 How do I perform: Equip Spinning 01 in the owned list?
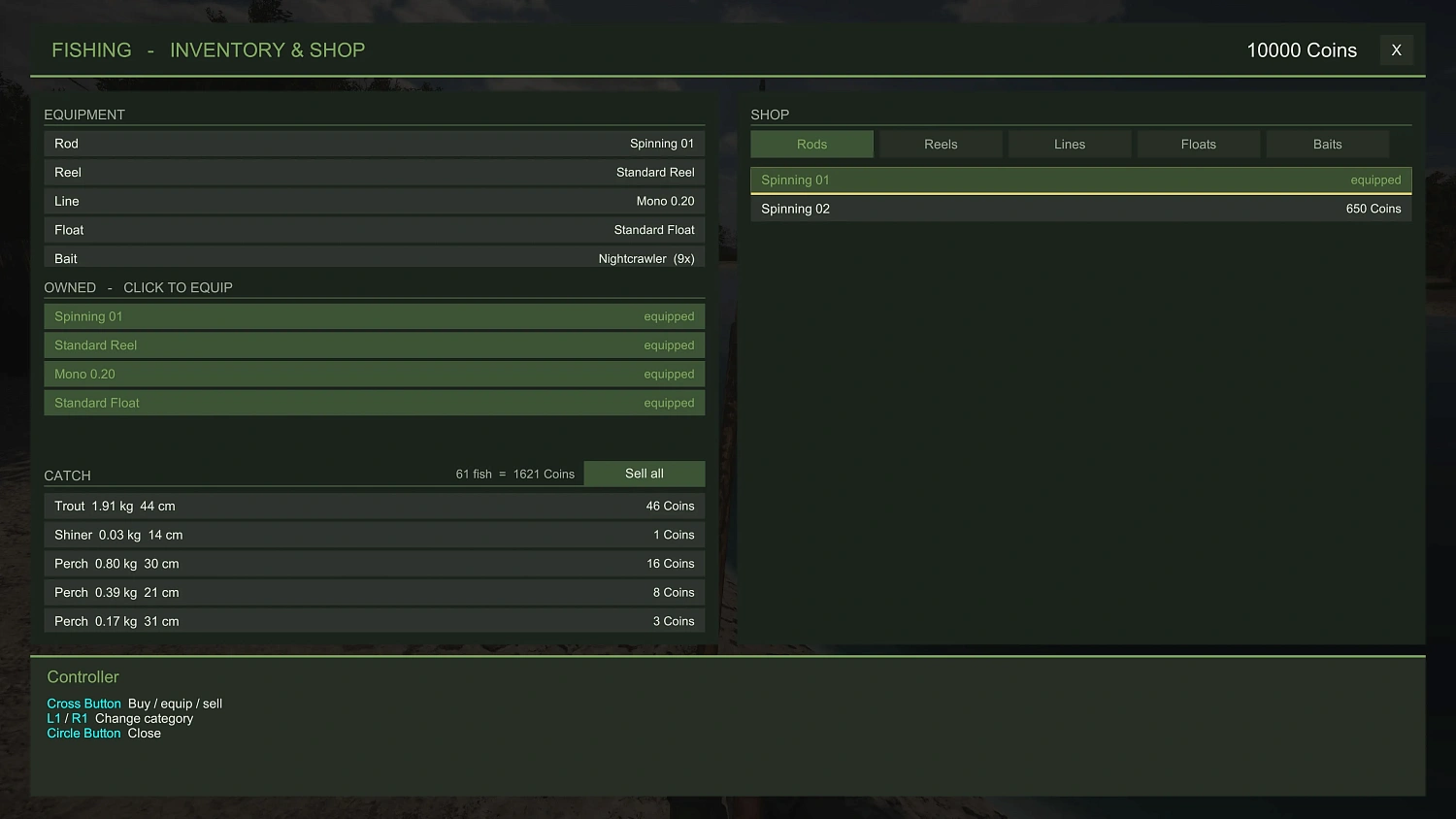[375, 316]
